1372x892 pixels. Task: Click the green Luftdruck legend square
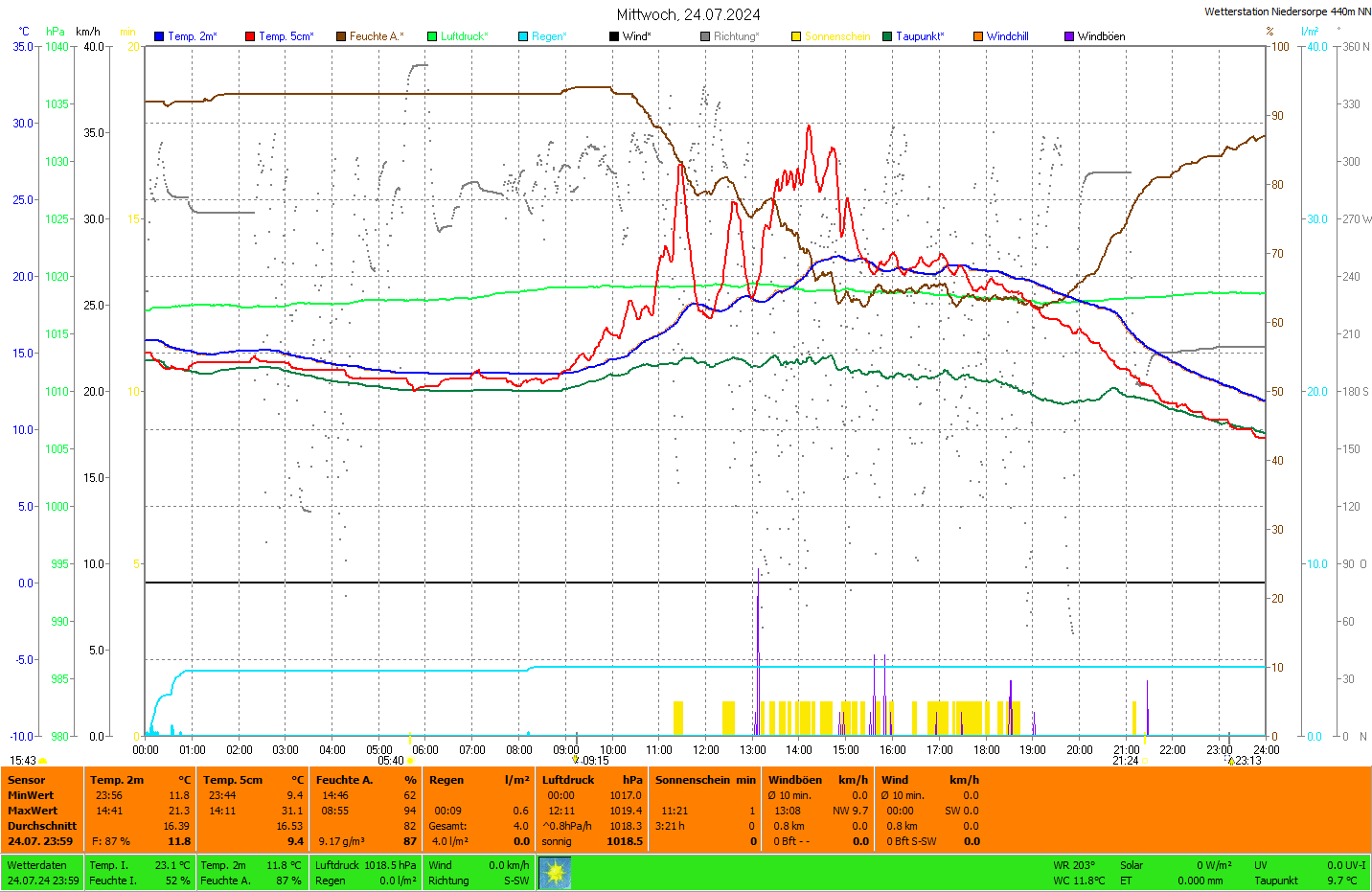point(432,36)
